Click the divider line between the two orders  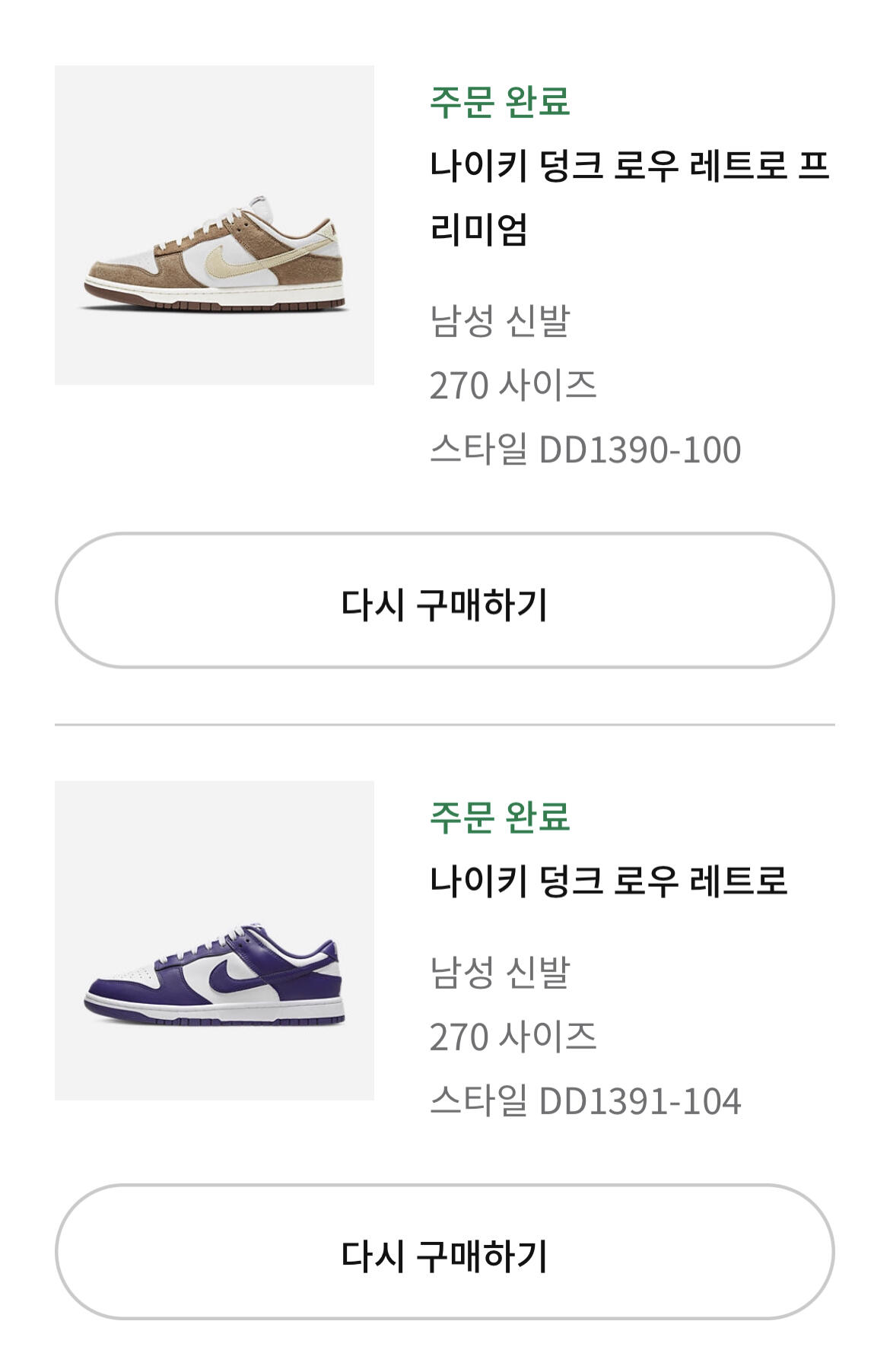[x=445, y=725]
